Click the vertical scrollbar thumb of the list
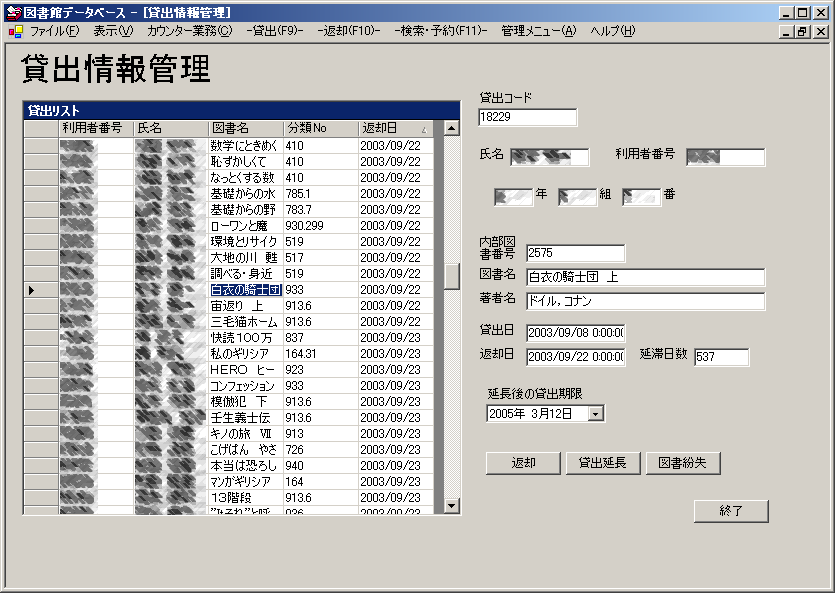The width and height of the screenshot is (835, 593). click(451, 275)
